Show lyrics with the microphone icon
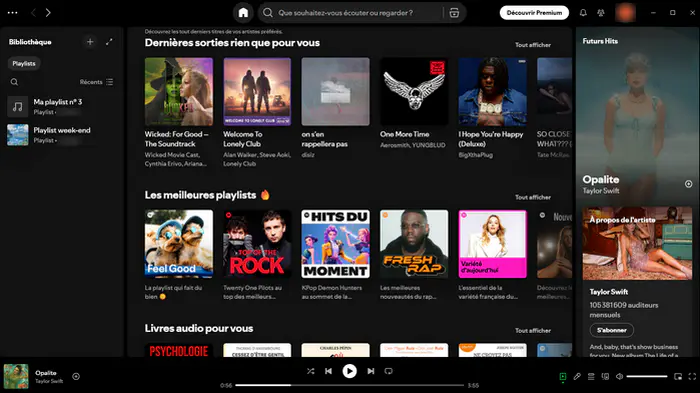 click(x=577, y=376)
